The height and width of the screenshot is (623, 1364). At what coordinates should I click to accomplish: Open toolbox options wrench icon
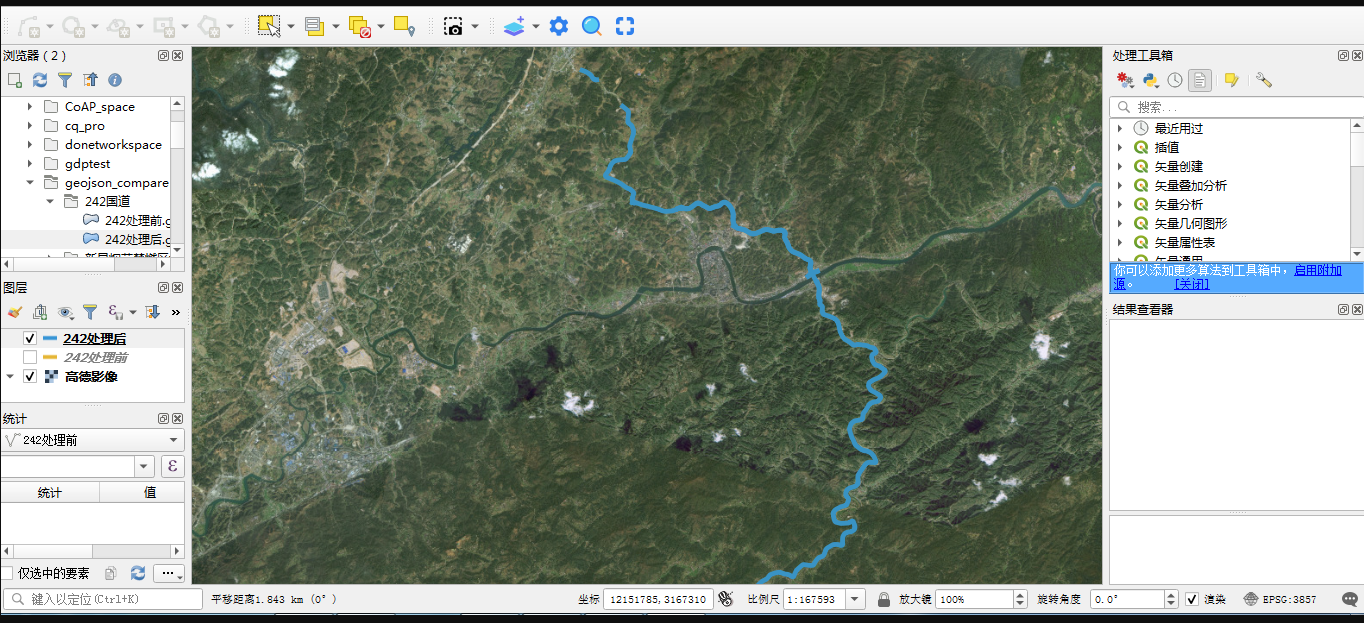pos(1264,80)
